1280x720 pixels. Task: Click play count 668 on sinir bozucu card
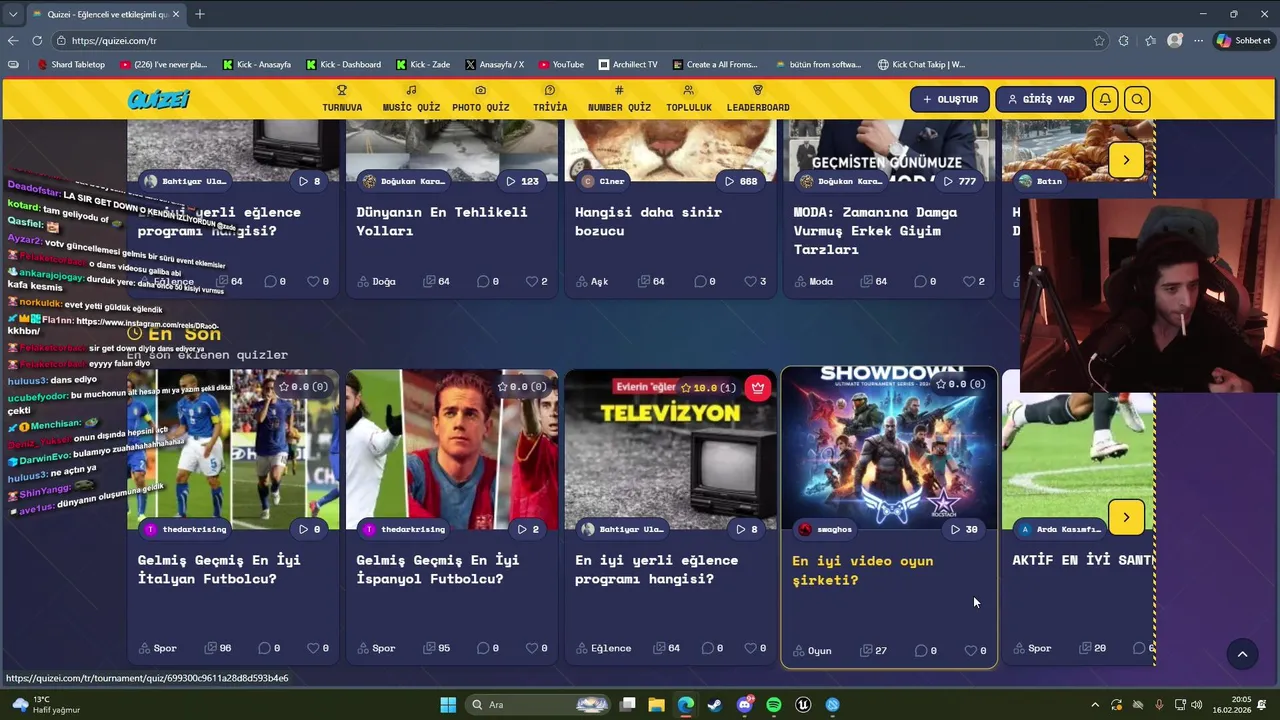[x=741, y=181]
